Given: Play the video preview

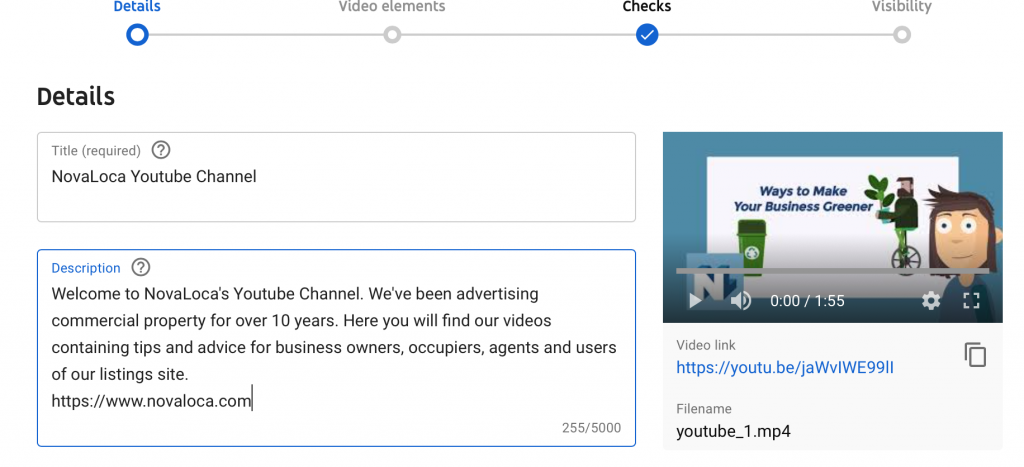Looking at the screenshot, I should click(x=696, y=300).
